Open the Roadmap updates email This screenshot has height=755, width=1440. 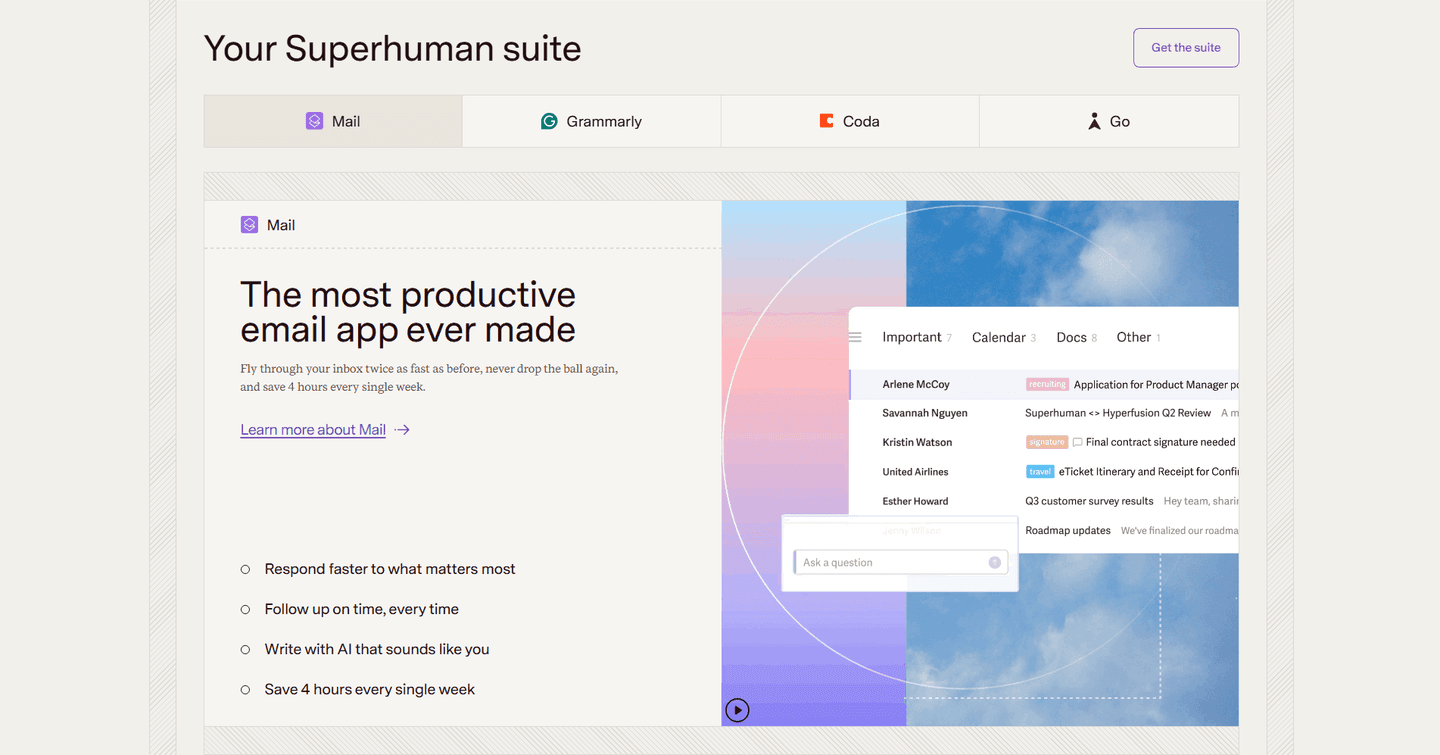[x=1129, y=531]
